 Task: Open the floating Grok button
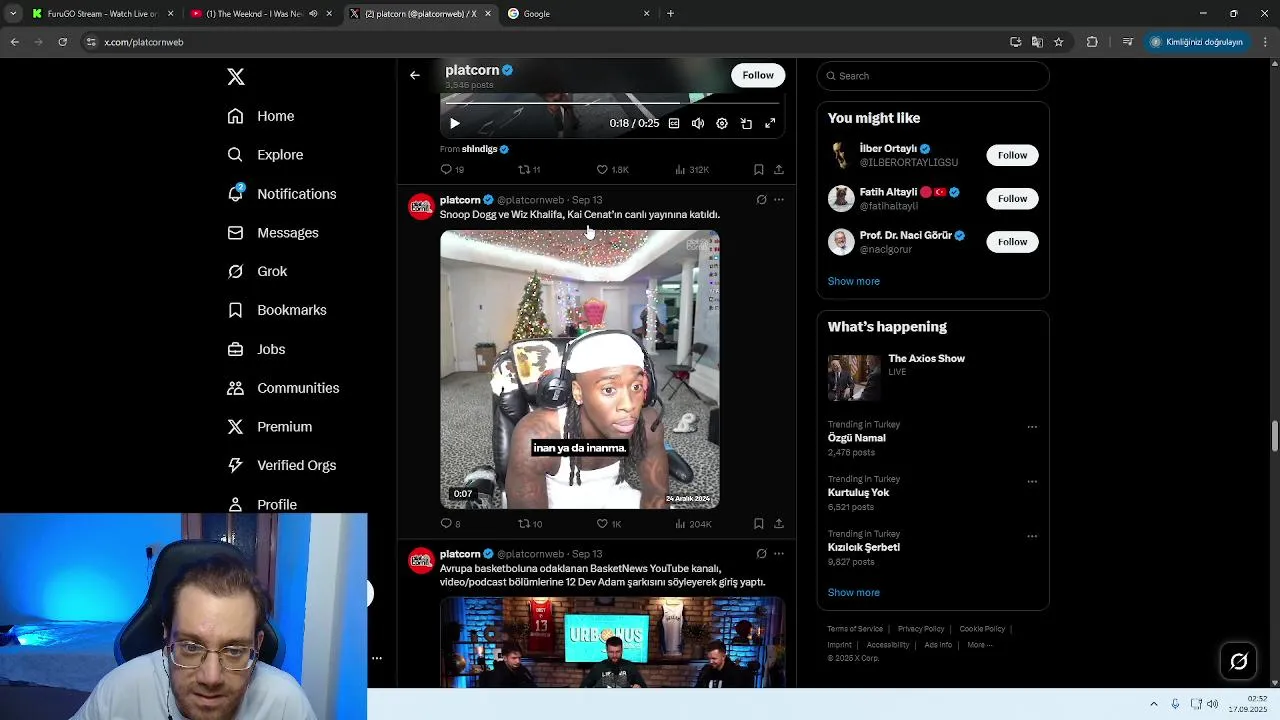coord(1238,661)
